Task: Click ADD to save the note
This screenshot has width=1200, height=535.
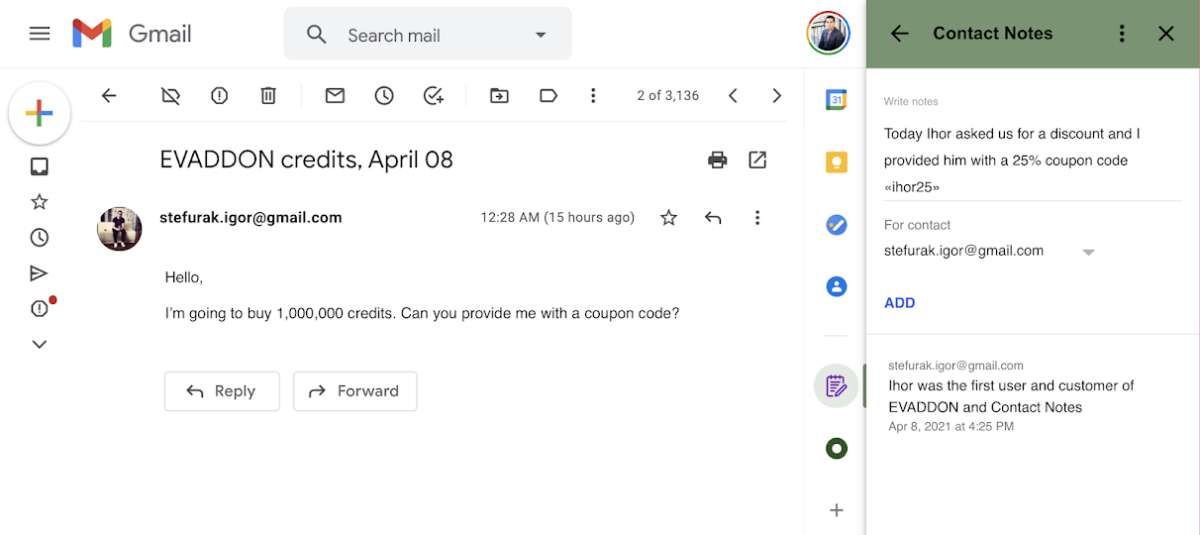Action: 899,303
